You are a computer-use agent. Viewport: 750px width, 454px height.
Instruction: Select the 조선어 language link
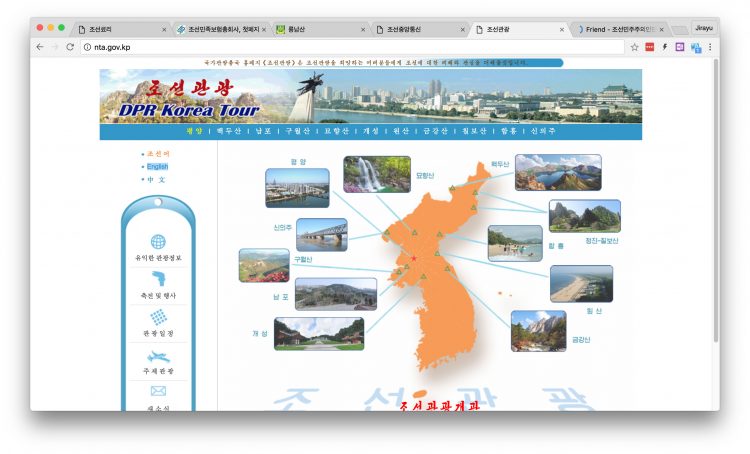pyautogui.click(x=158, y=154)
